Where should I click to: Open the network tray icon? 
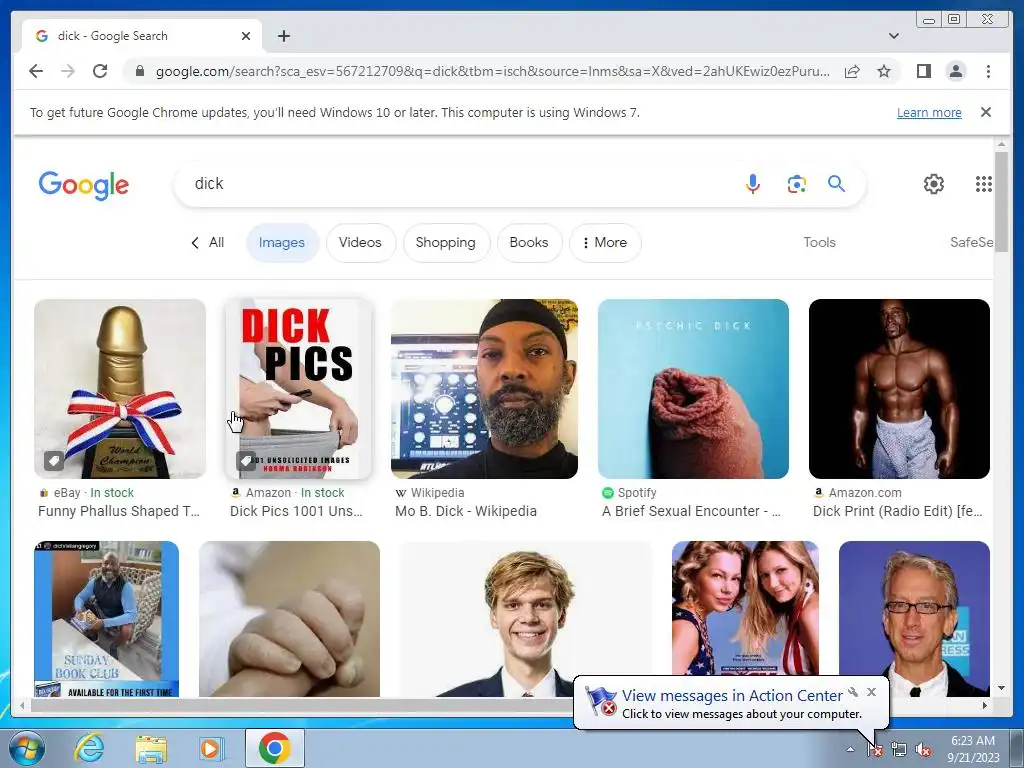tap(899, 750)
